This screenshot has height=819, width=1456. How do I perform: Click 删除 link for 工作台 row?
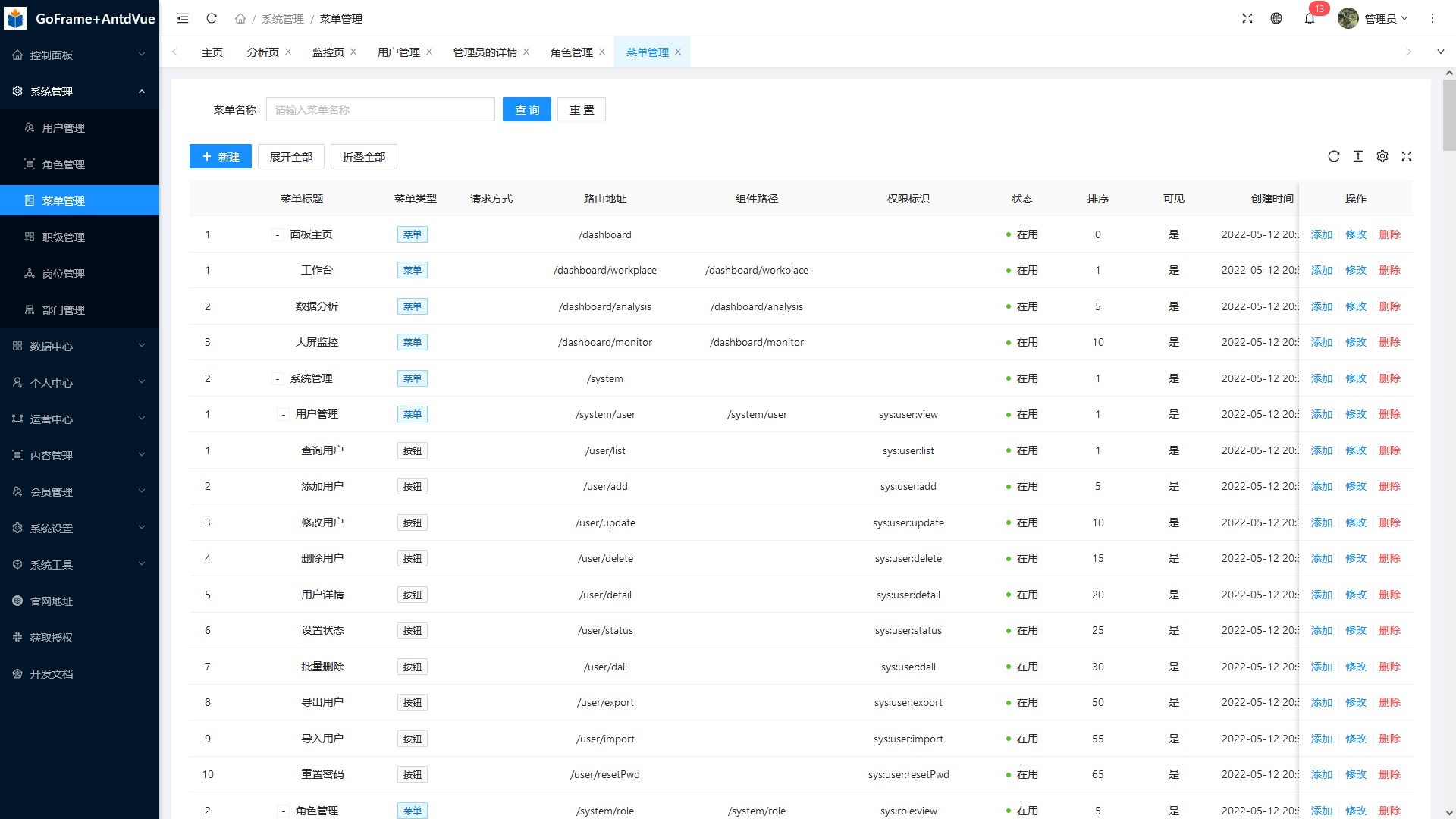click(1389, 271)
